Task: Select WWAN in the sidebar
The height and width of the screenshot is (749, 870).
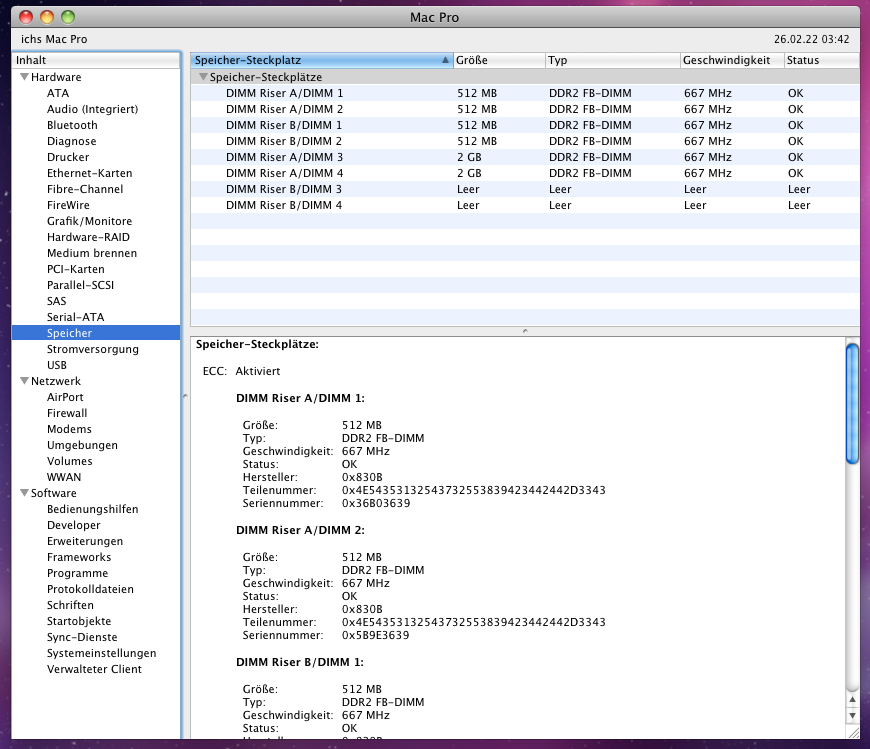Action: click(64, 477)
